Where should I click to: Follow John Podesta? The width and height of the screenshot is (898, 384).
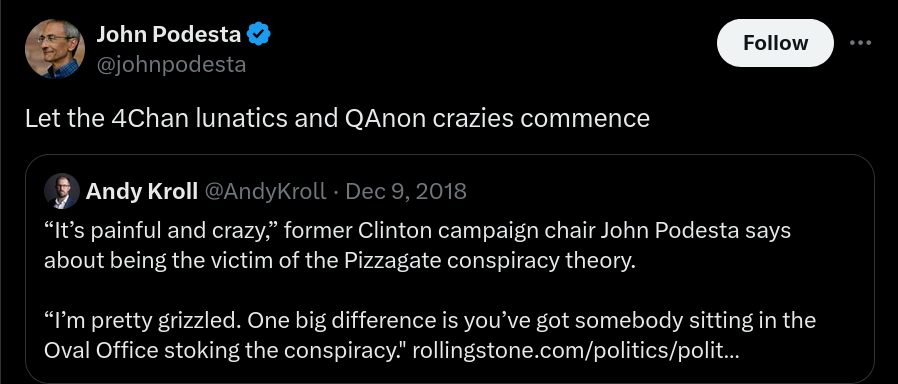click(x=775, y=43)
